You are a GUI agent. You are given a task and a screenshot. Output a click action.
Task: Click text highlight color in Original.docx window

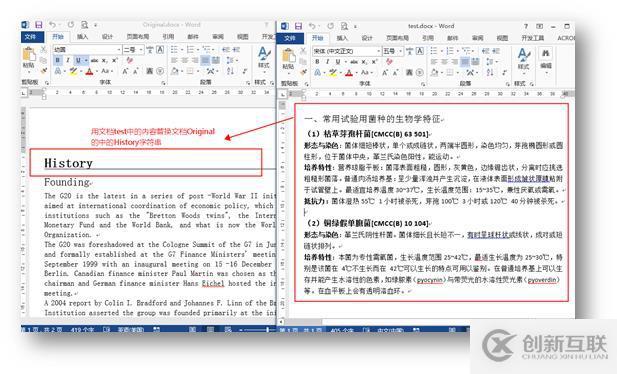[x=73, y=71]
